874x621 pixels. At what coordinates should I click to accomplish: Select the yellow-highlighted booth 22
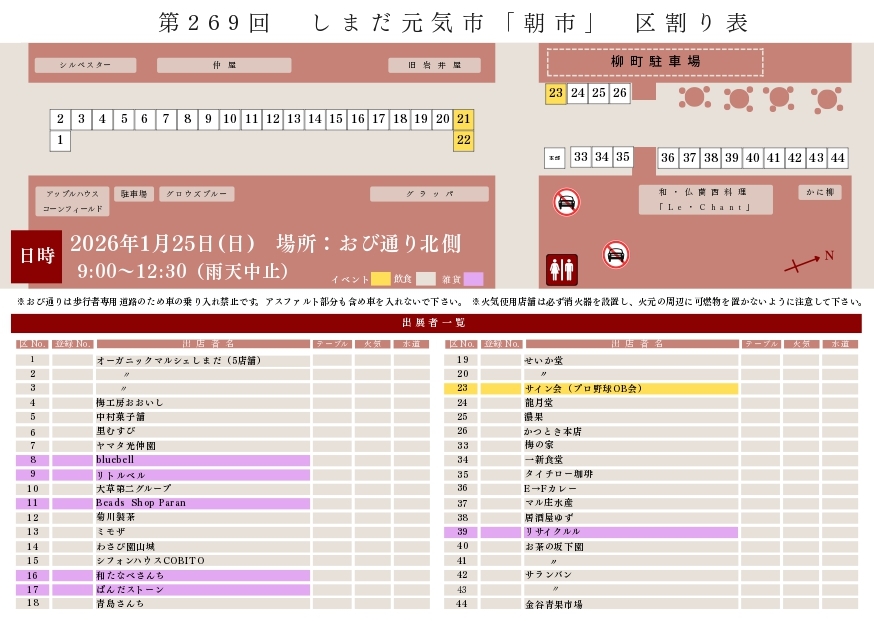coord(461,140)
